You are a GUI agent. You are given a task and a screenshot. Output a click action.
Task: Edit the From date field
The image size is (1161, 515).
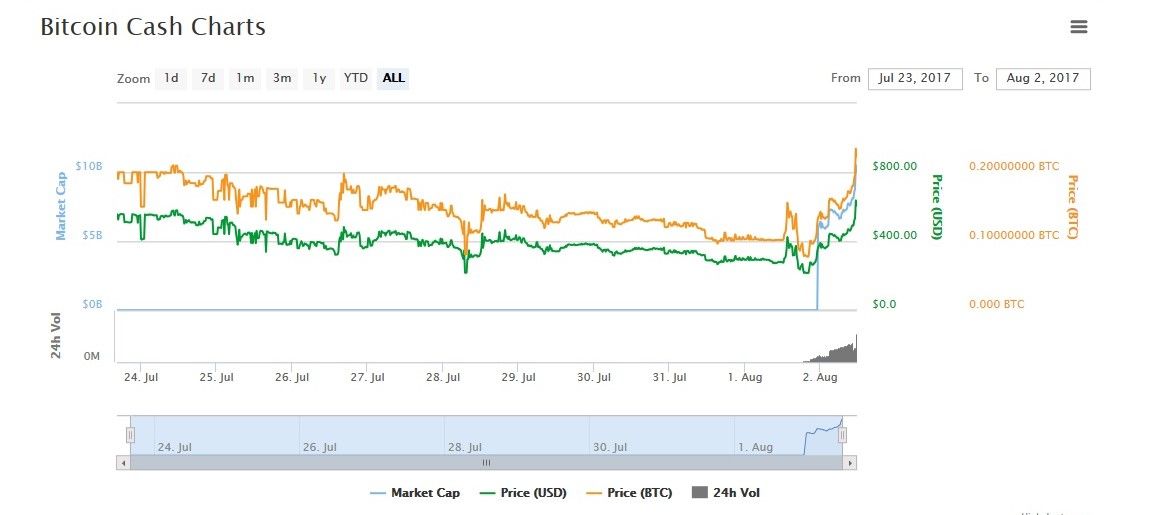[x=915, y=78]
